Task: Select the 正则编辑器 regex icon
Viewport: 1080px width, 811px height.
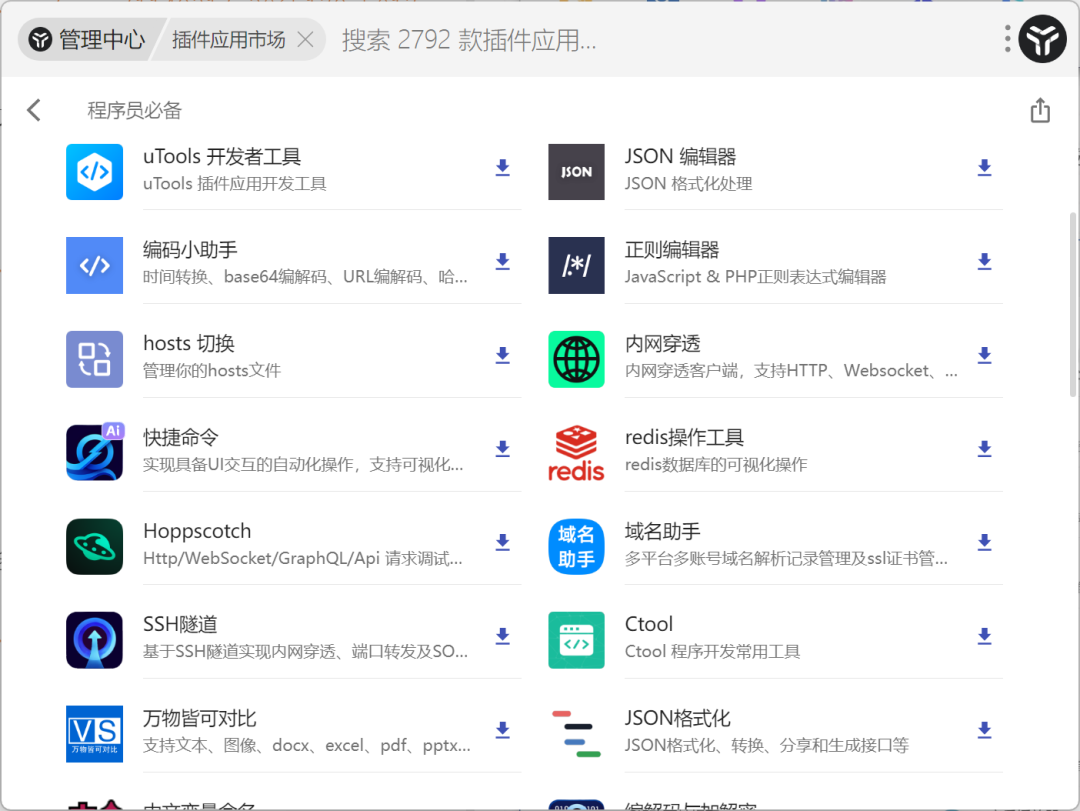Action: coord(577,265)
